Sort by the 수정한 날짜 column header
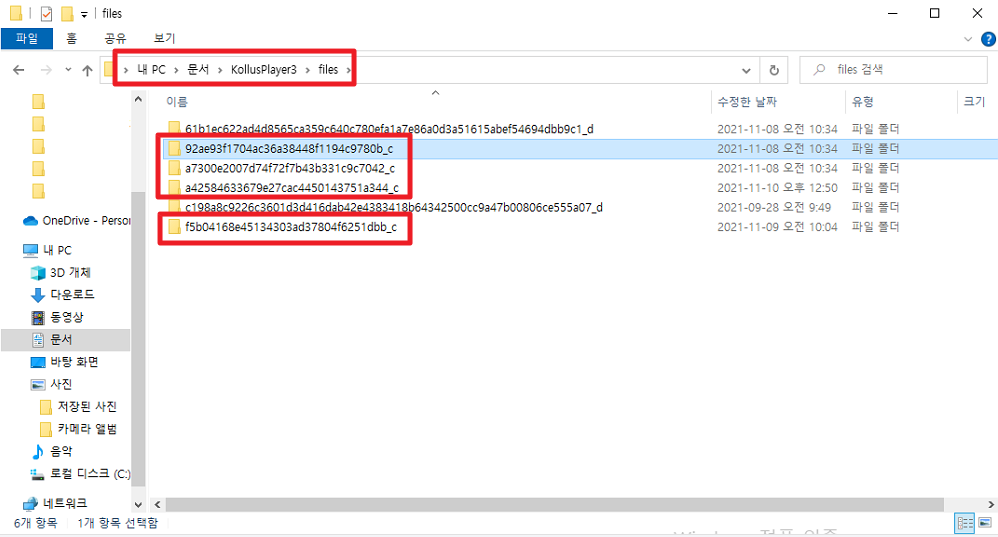Screen dimensions: 998x537 click(746, 102)
